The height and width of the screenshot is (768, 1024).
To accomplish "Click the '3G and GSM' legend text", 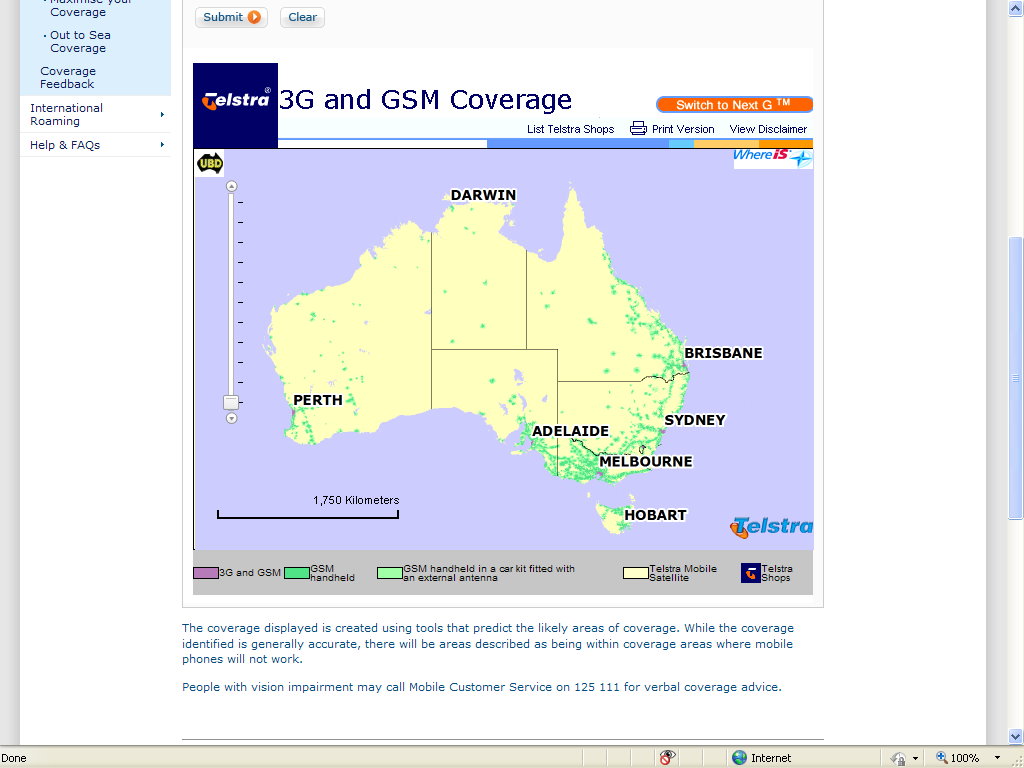I will pos(249,573).
